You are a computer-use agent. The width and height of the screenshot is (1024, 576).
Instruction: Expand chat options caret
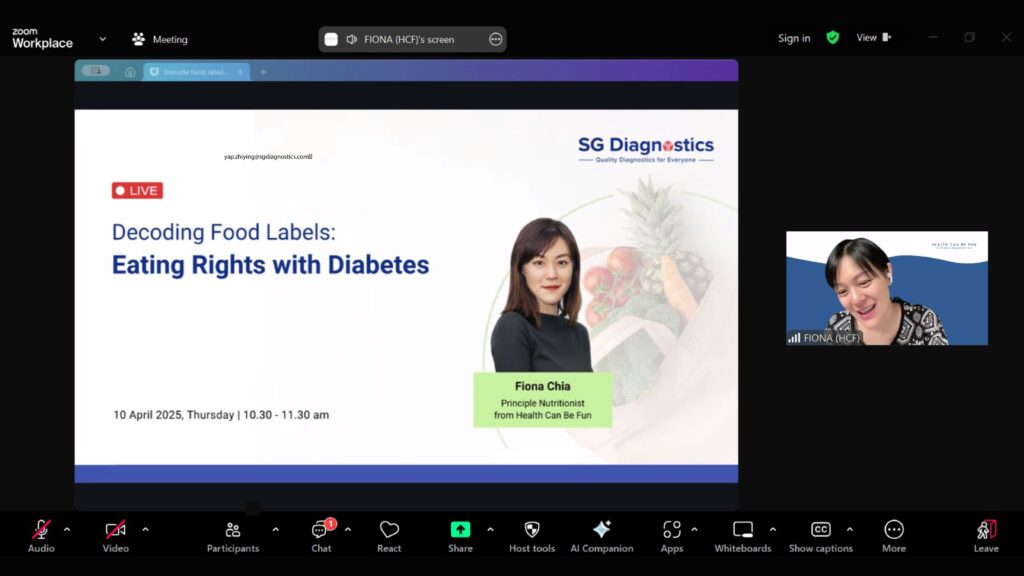(347, 530)
